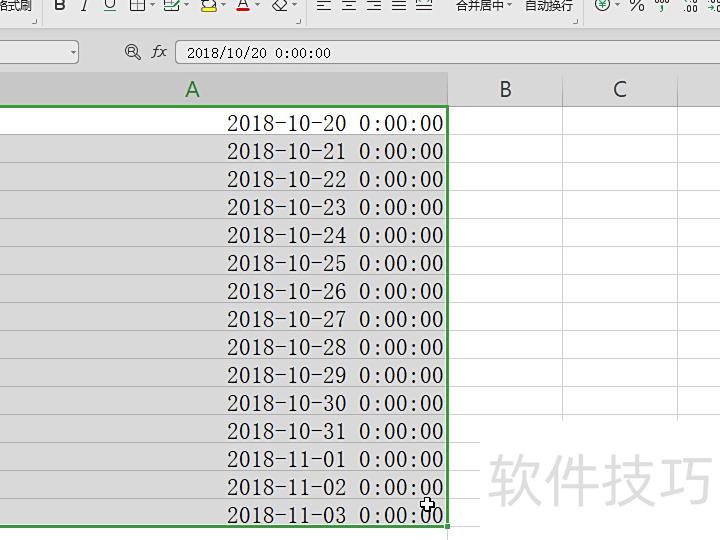720x540 pixels.
Task: Justify text alignment
Action: pos(399,5)
